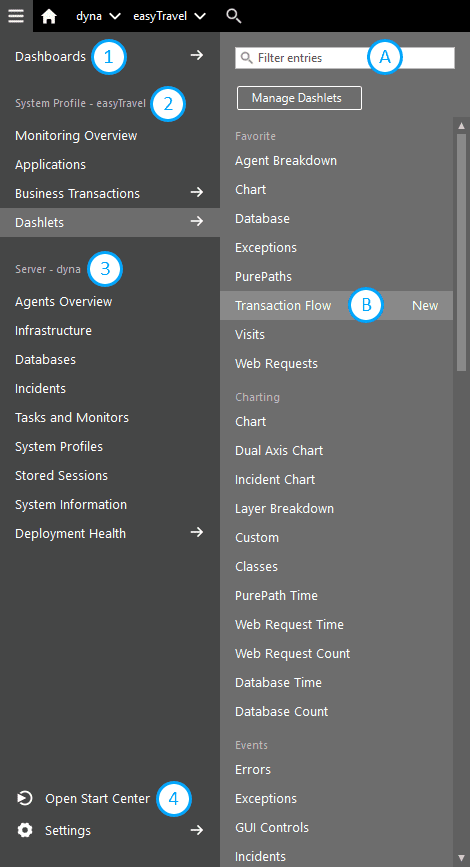Expand the Dashboards submenu arrow
The width and height of the screenshot is (470, 867).
[197, 55]
